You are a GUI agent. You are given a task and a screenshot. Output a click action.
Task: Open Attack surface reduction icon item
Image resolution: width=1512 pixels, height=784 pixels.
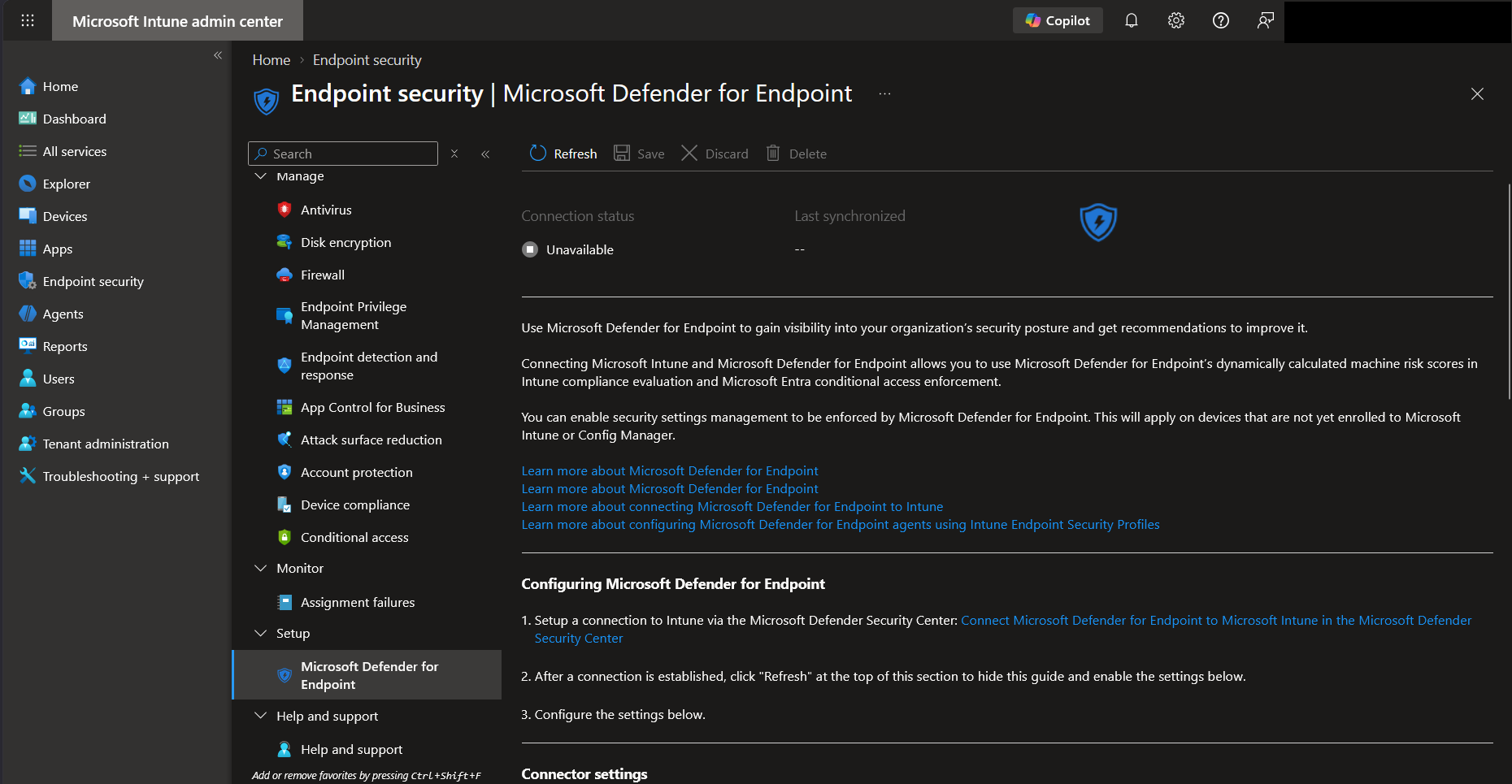coord(284,440)
